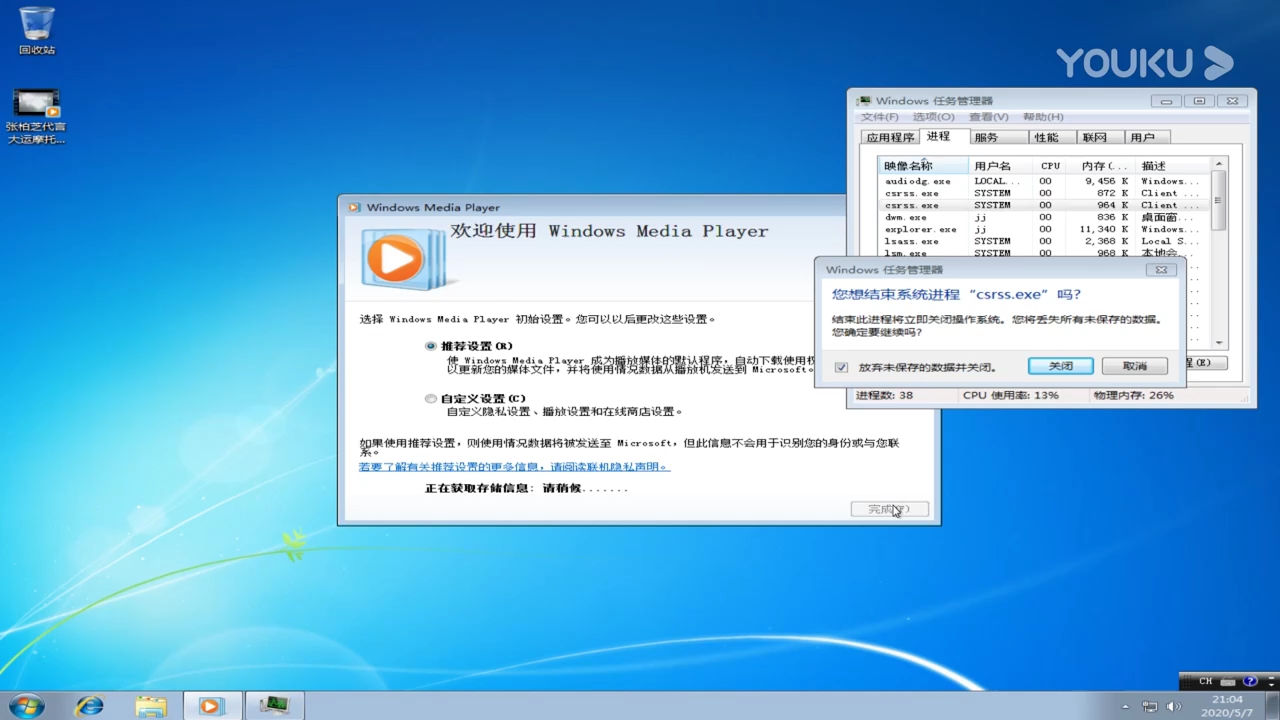This screenshot has height=720, width=1280.
Task: Open Windows Explorer folder taskbar icon
Action: point(151,705)
